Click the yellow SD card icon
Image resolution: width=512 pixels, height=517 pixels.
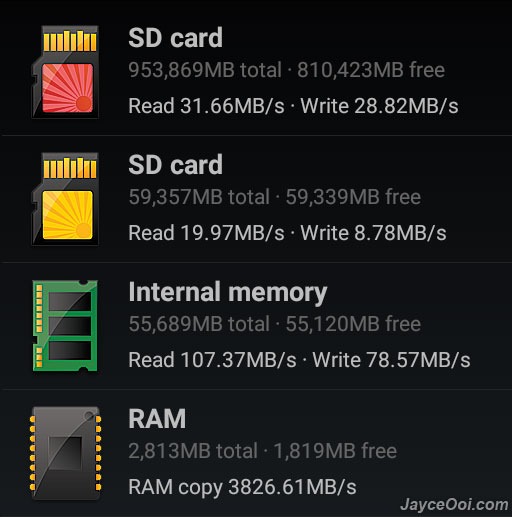(x=65, y=199)
